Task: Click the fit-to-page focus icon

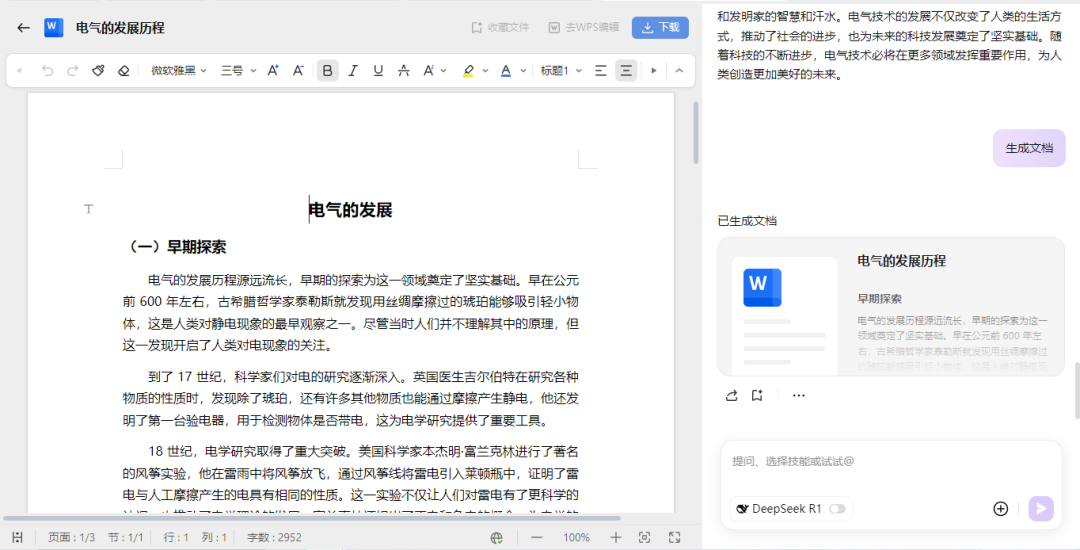Action: 644,538
